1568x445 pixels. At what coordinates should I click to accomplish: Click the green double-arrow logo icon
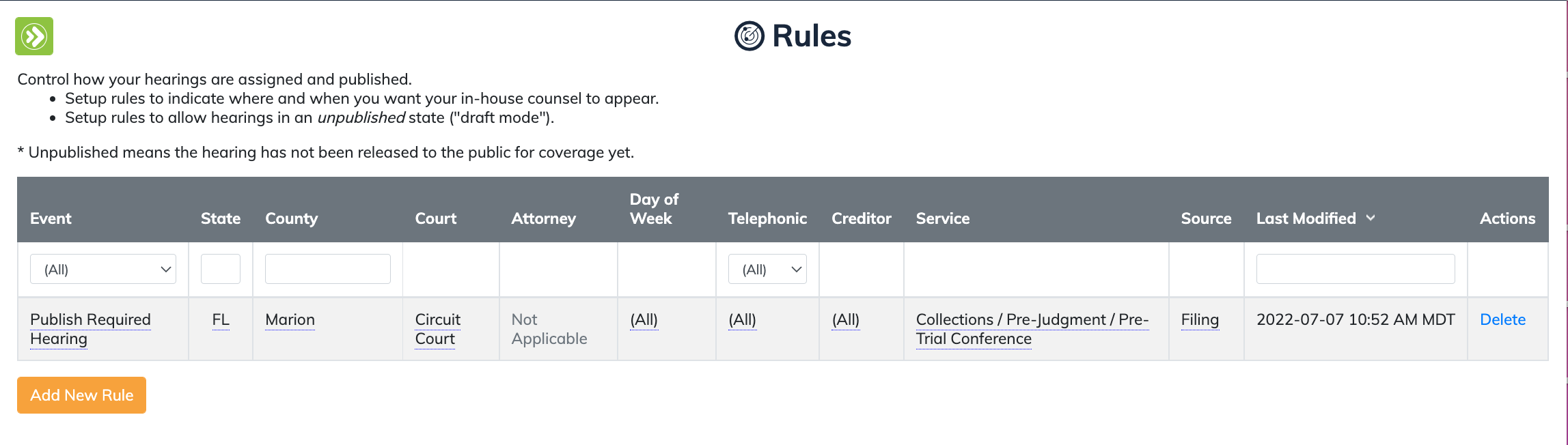coord(34,36)
